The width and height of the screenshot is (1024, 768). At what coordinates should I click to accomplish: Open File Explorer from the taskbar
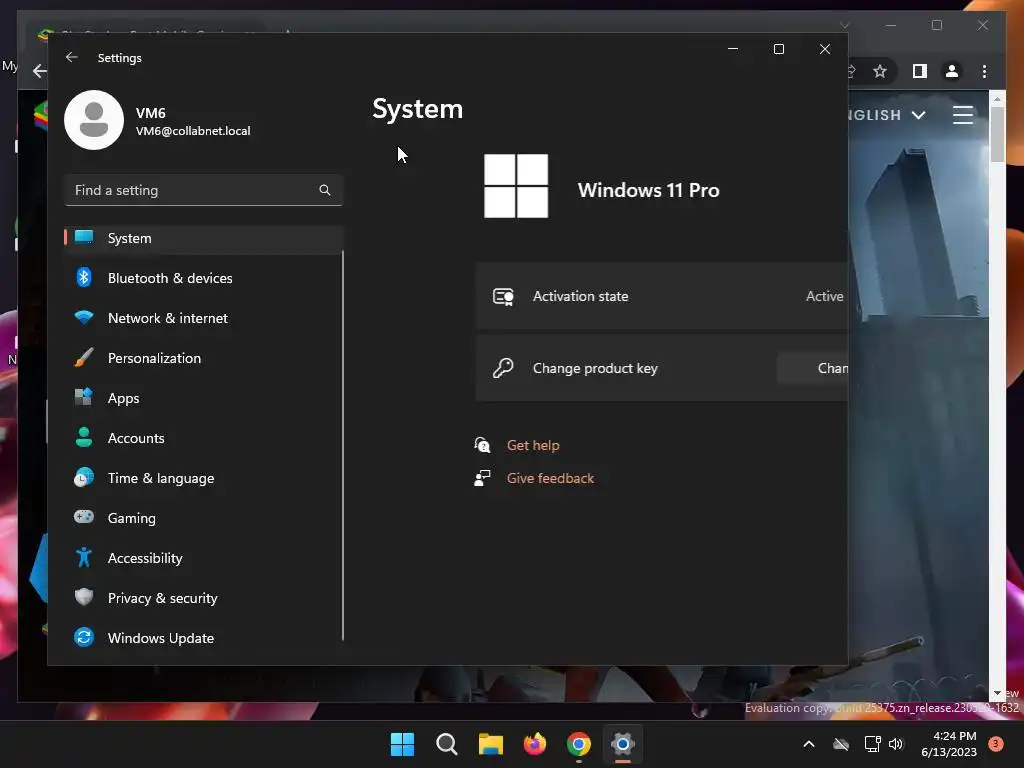click(490, 744)
